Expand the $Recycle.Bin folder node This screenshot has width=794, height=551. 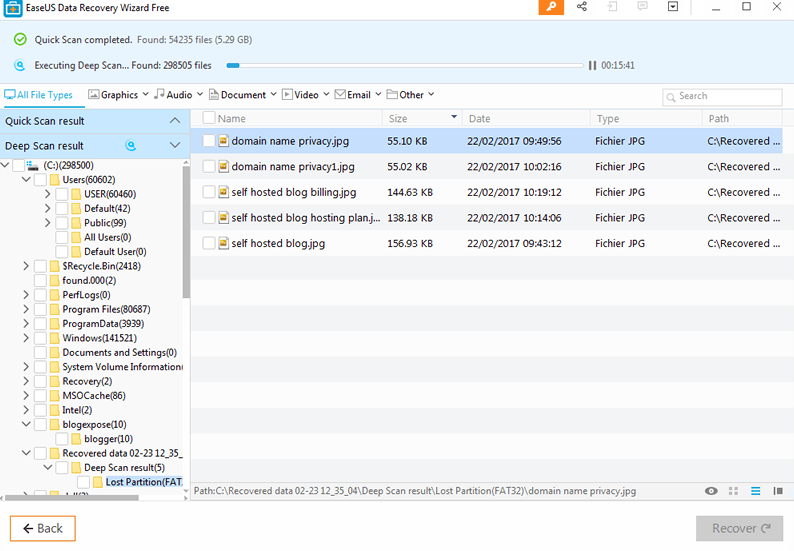(26, 266)
